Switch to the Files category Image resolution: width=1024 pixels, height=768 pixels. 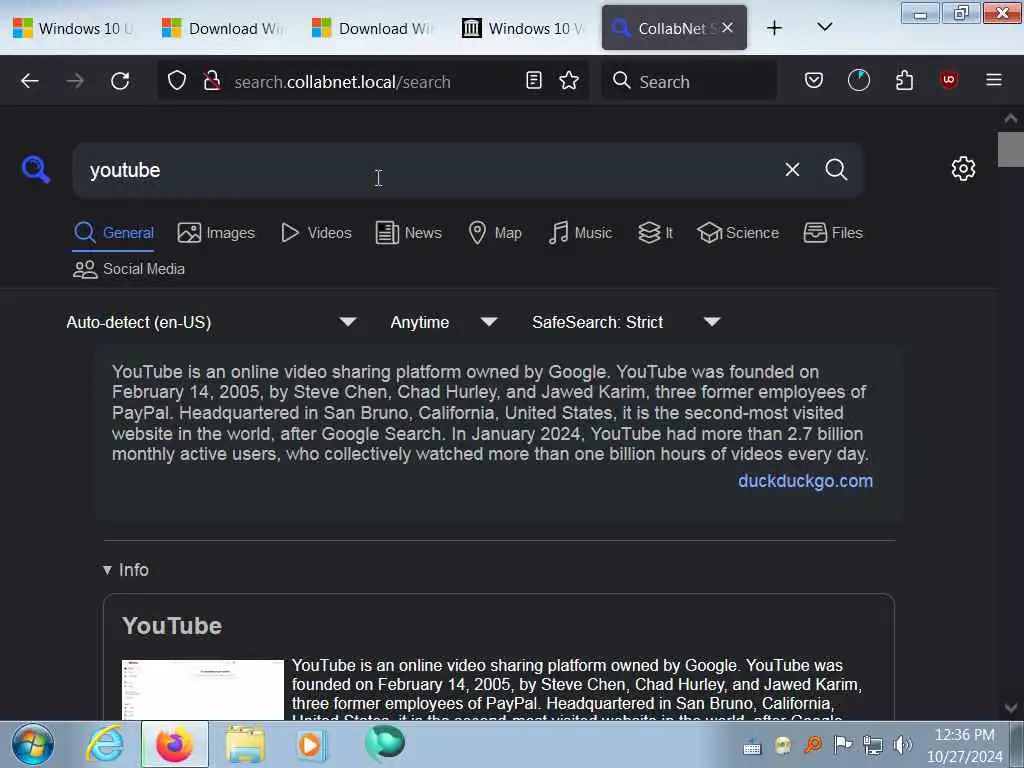[x=833, y=233]
